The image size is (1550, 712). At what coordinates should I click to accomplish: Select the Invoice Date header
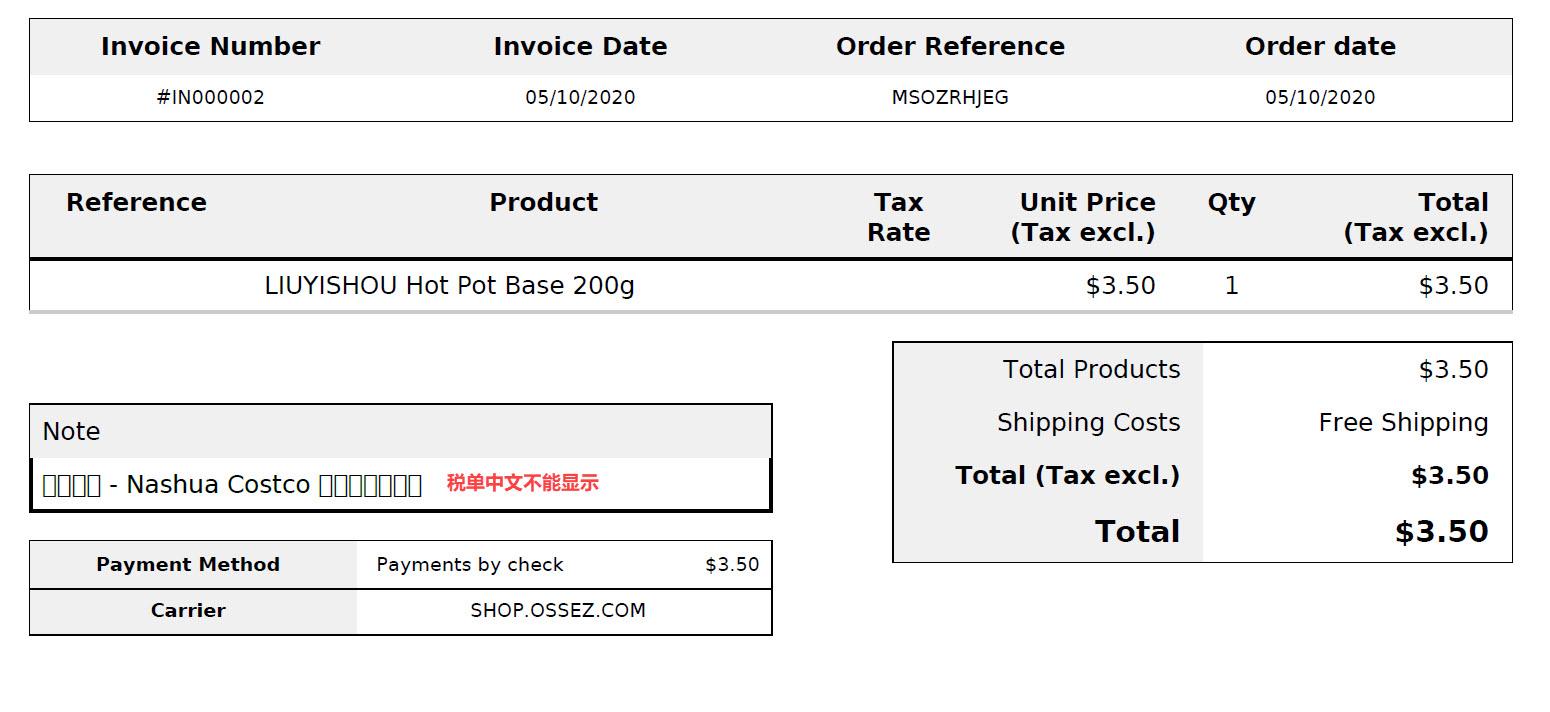[580, 46]
